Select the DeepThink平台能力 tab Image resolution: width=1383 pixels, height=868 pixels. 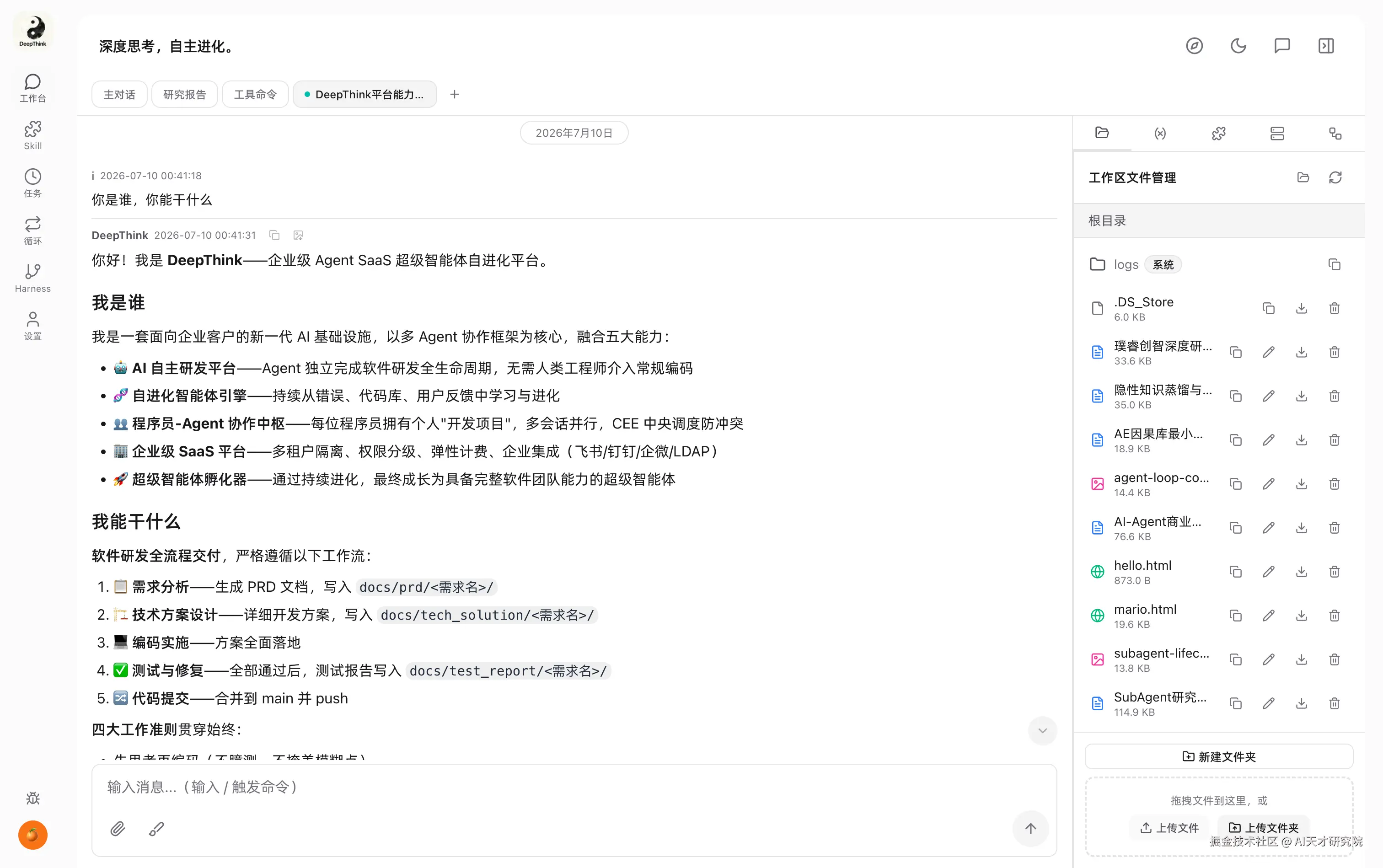tap(365, 94)
